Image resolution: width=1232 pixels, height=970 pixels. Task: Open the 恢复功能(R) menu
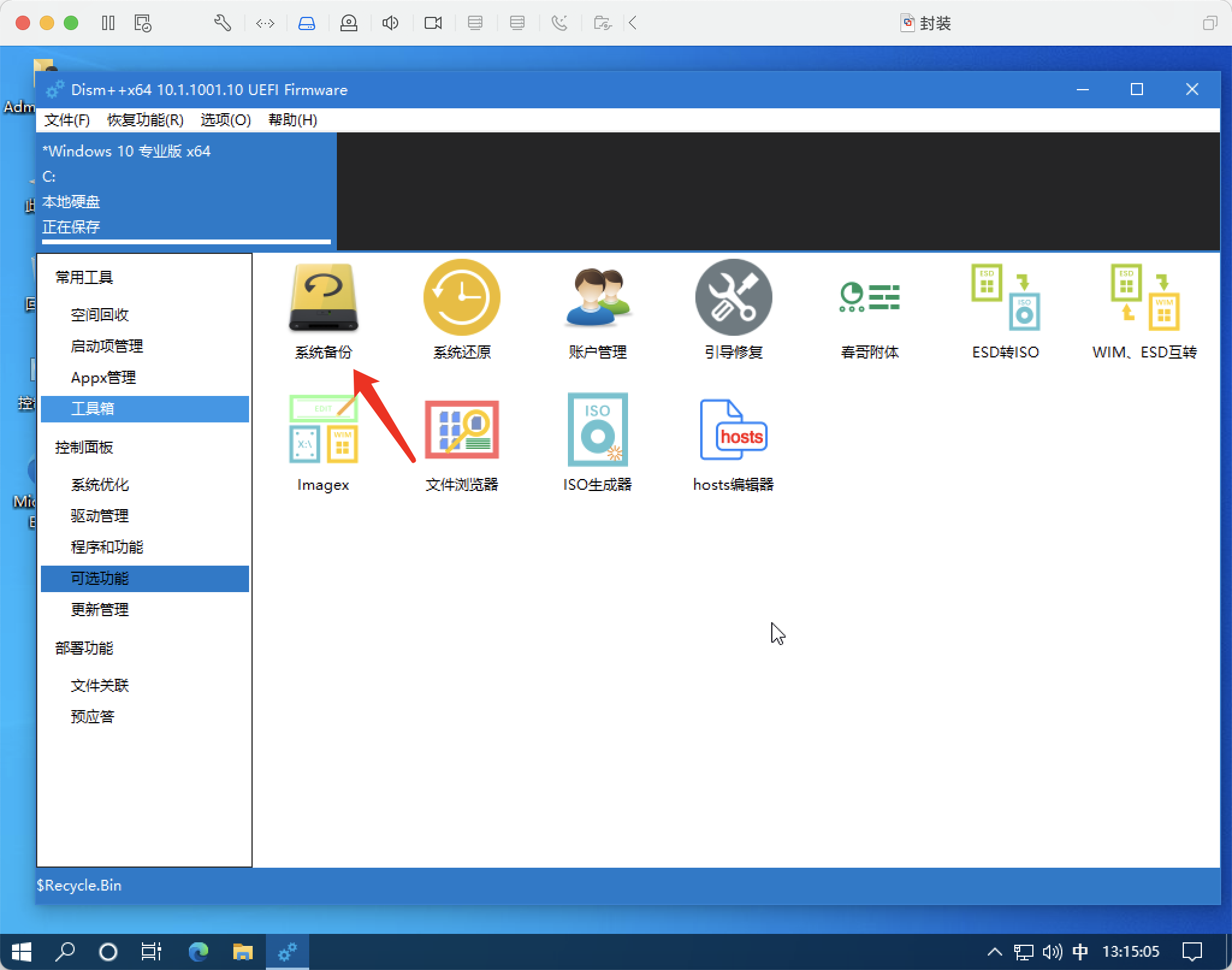pos(145,120)
